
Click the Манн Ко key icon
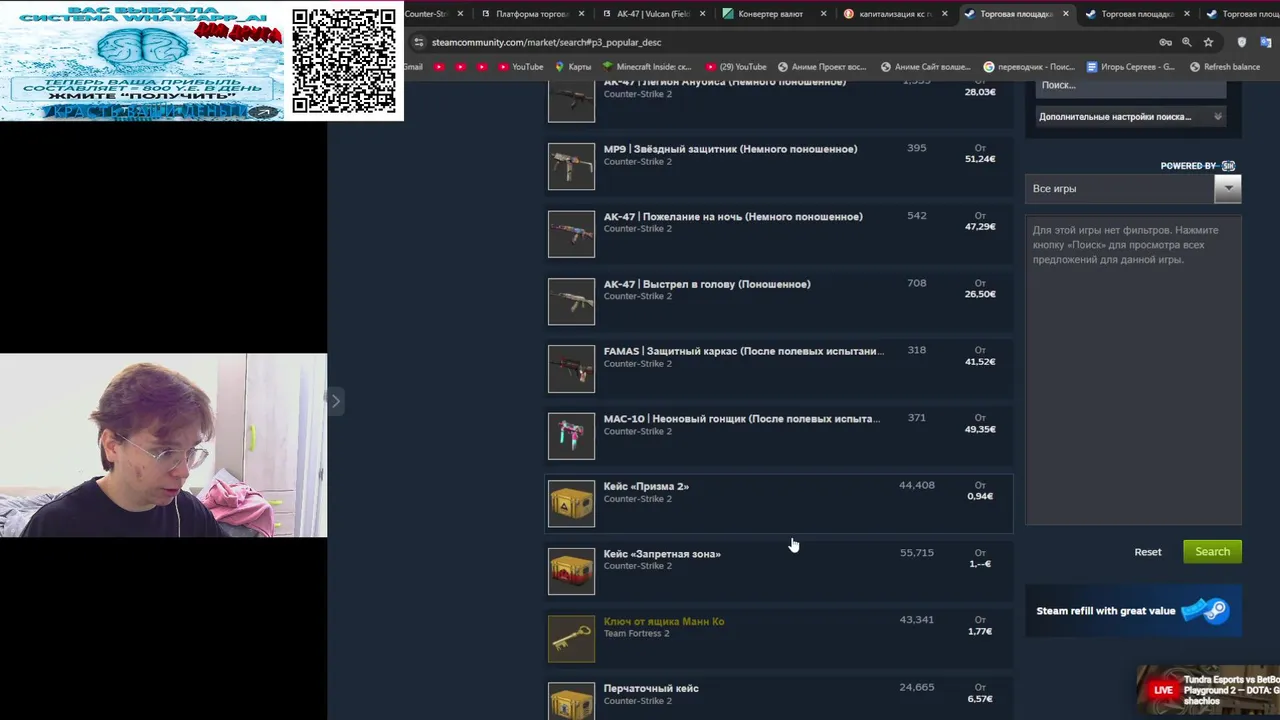571,639
